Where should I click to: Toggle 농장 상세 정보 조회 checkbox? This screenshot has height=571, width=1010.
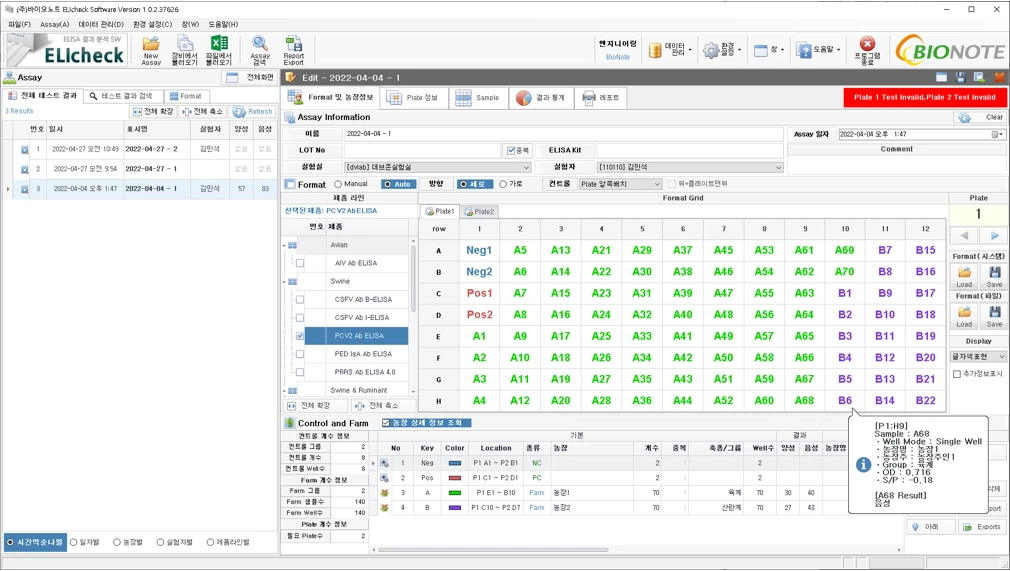click(386, 423)
